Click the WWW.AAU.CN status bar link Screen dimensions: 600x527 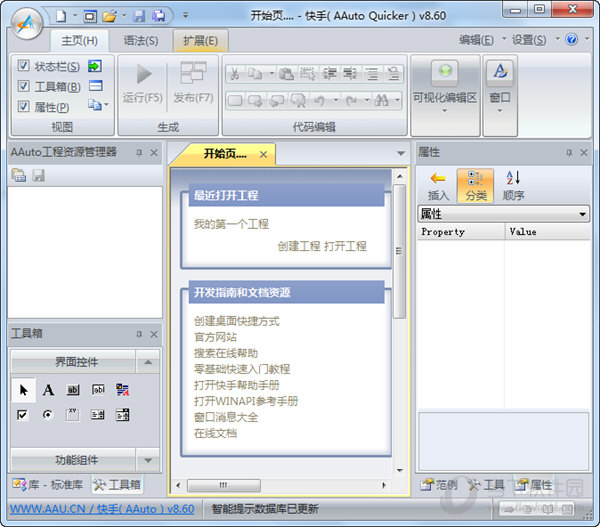point(102,509)
